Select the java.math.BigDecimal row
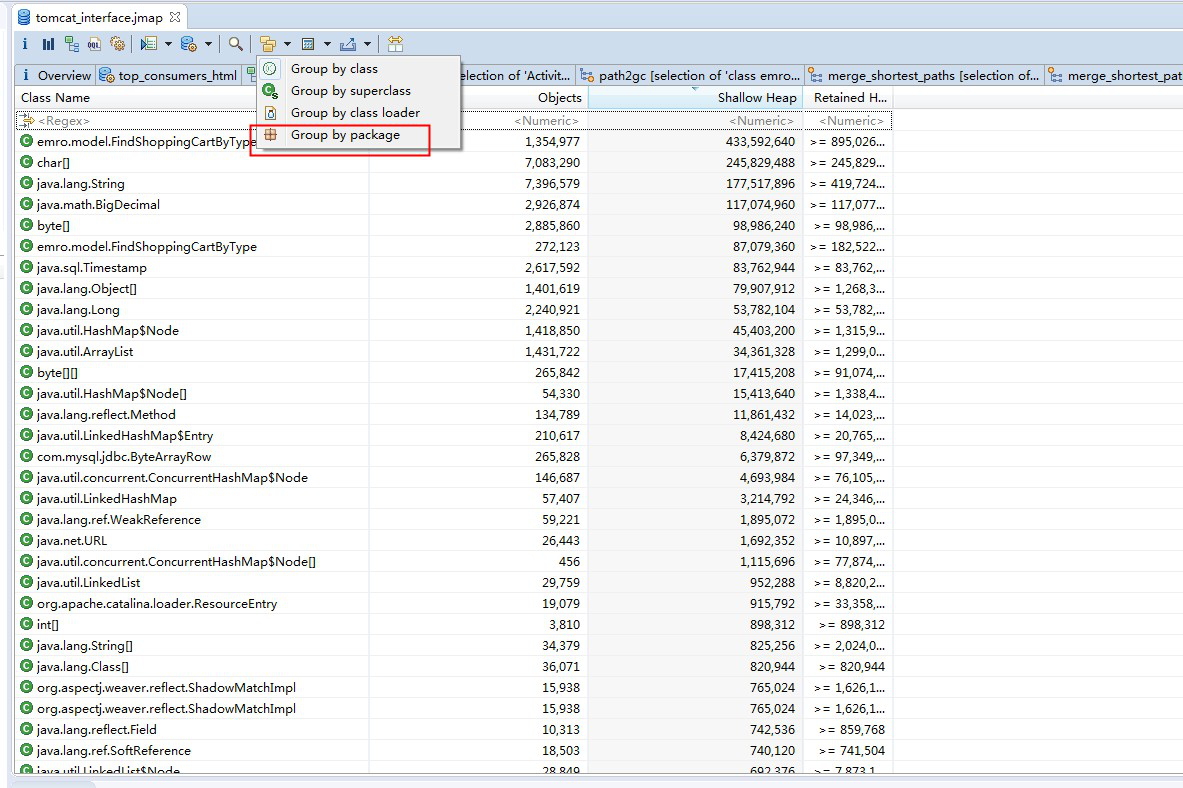1183x788 pixels. tap(98, 205)
